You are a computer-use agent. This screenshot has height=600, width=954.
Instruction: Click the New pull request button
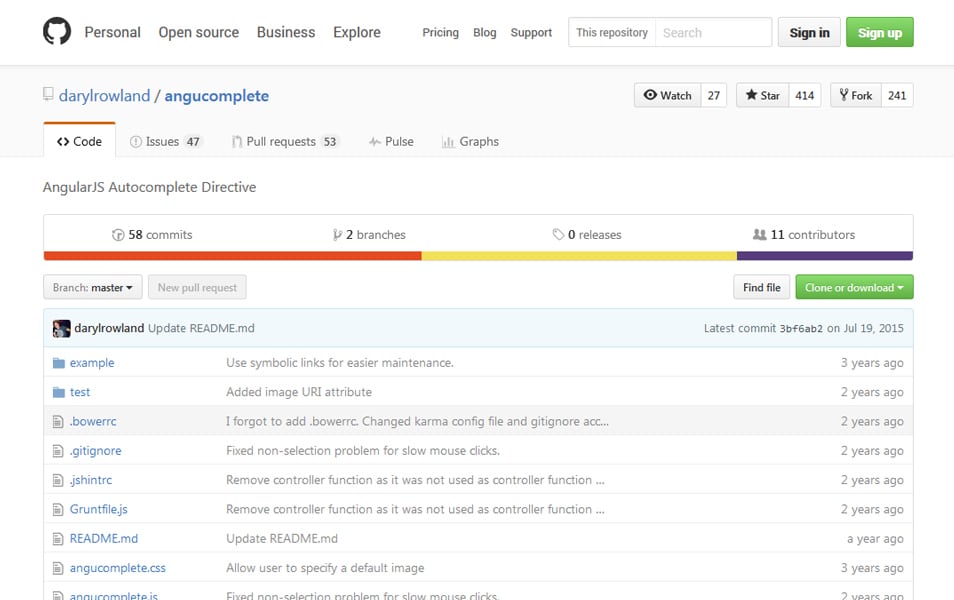click(197, 287)
